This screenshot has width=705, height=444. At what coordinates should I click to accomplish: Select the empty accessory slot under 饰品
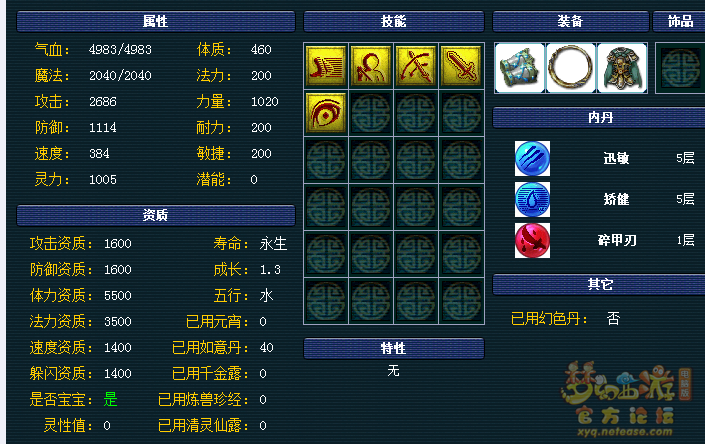point(680,68)
